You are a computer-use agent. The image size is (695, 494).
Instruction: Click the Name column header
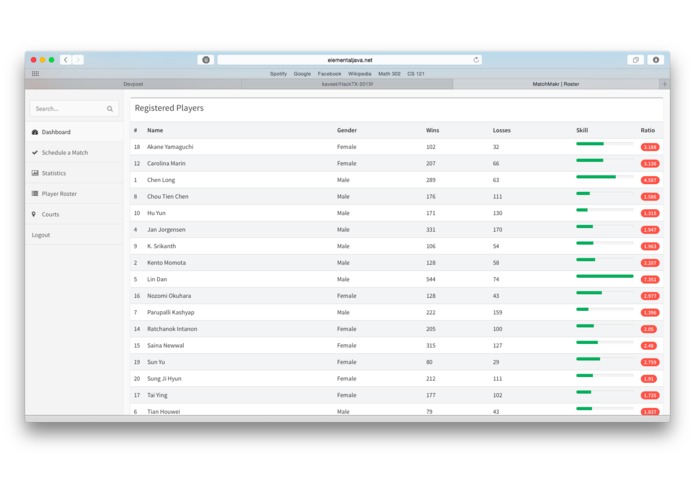155,130
